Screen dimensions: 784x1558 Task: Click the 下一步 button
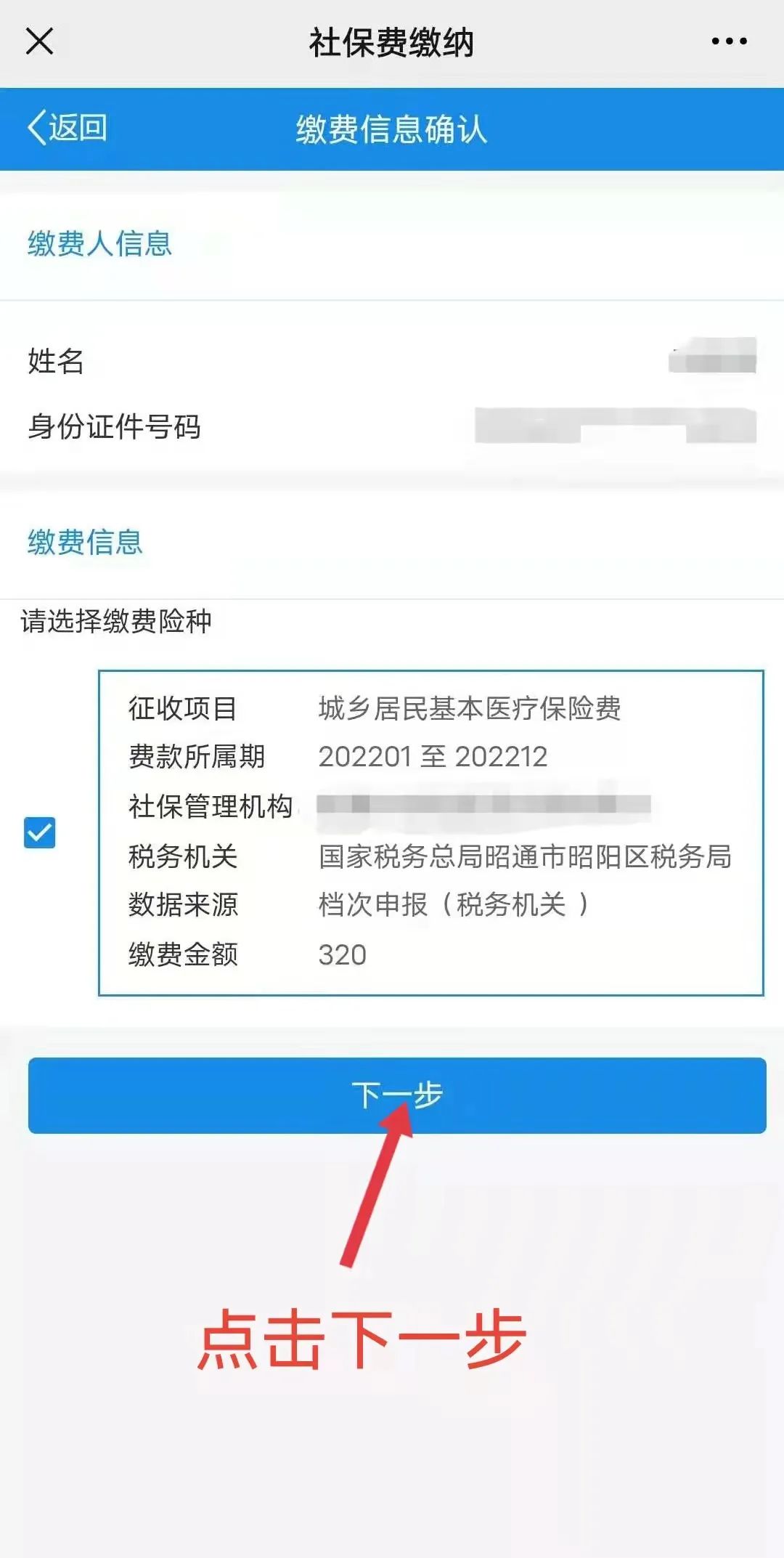coord(397,1095)
